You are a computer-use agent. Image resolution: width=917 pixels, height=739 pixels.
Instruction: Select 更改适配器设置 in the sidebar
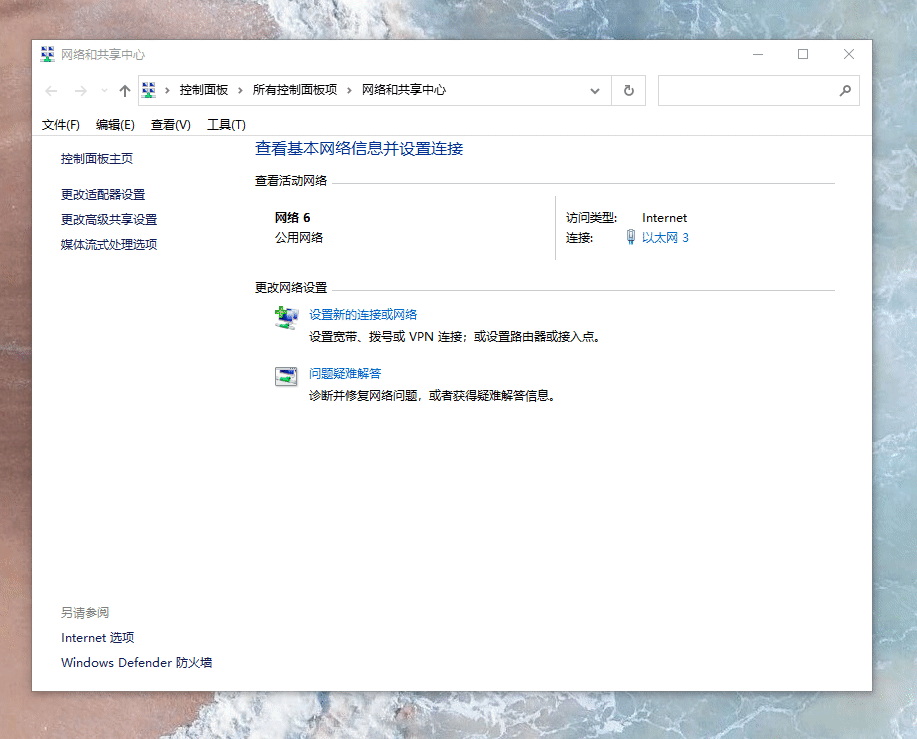pos(101,194)
